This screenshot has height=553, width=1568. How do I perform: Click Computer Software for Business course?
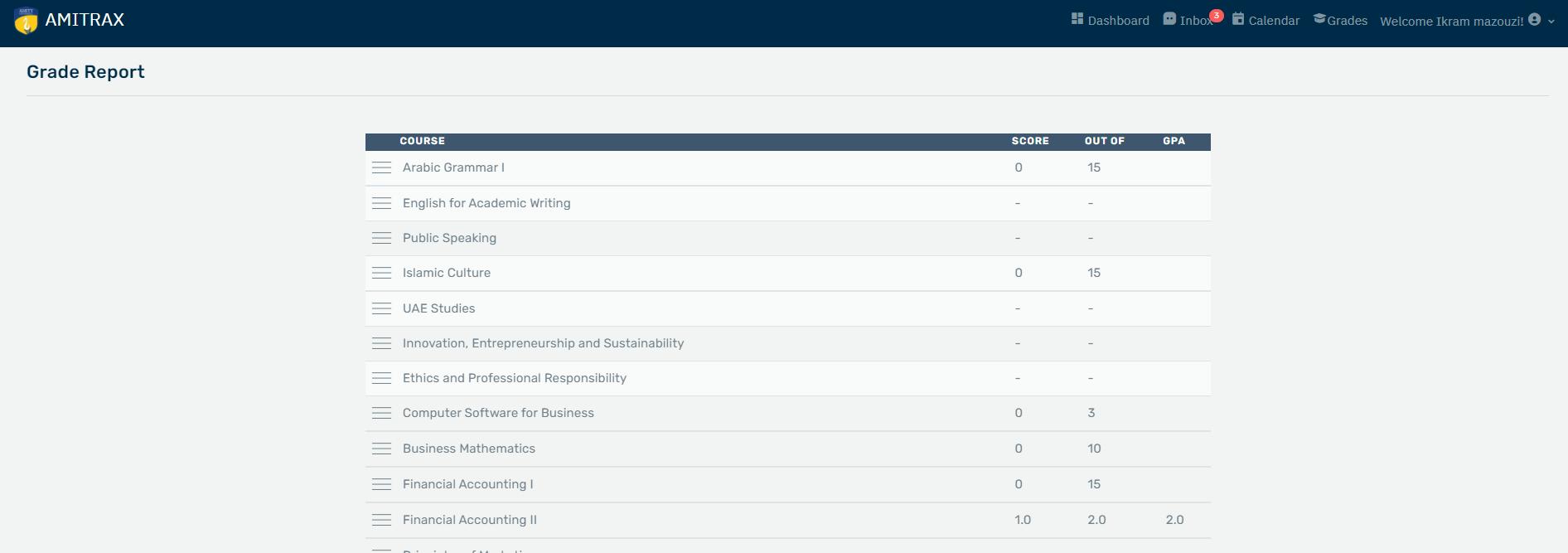498,413
